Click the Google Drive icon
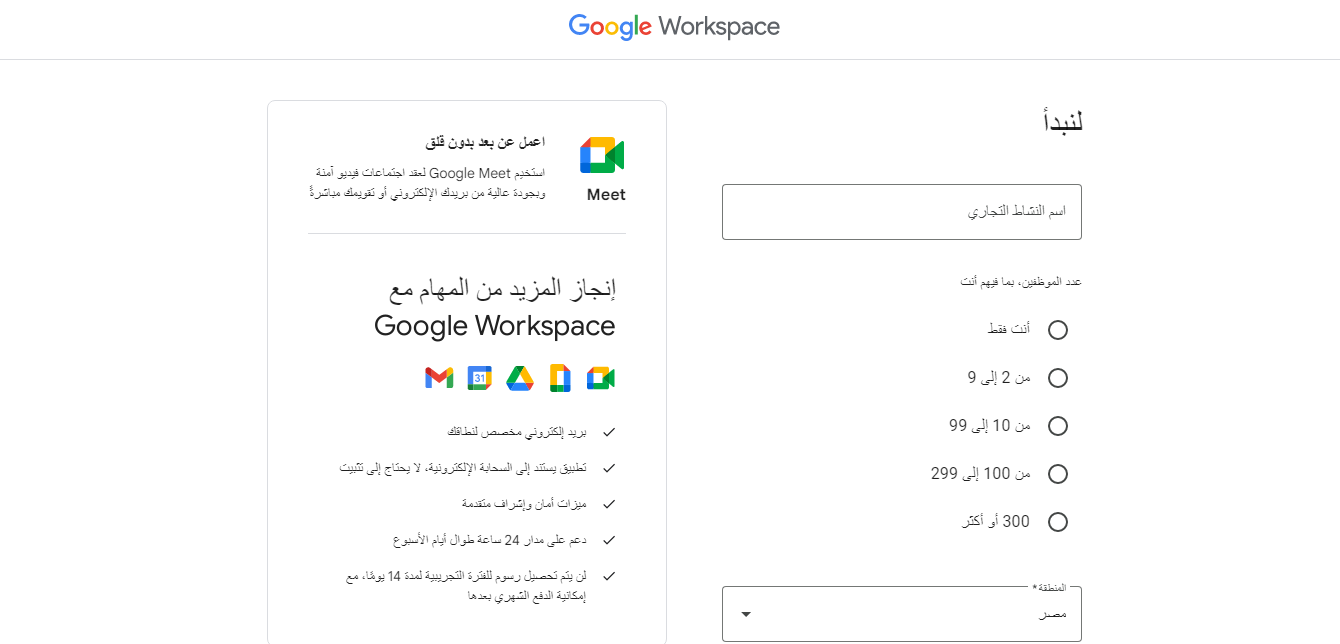1340x644 pixels. [520, 378]
